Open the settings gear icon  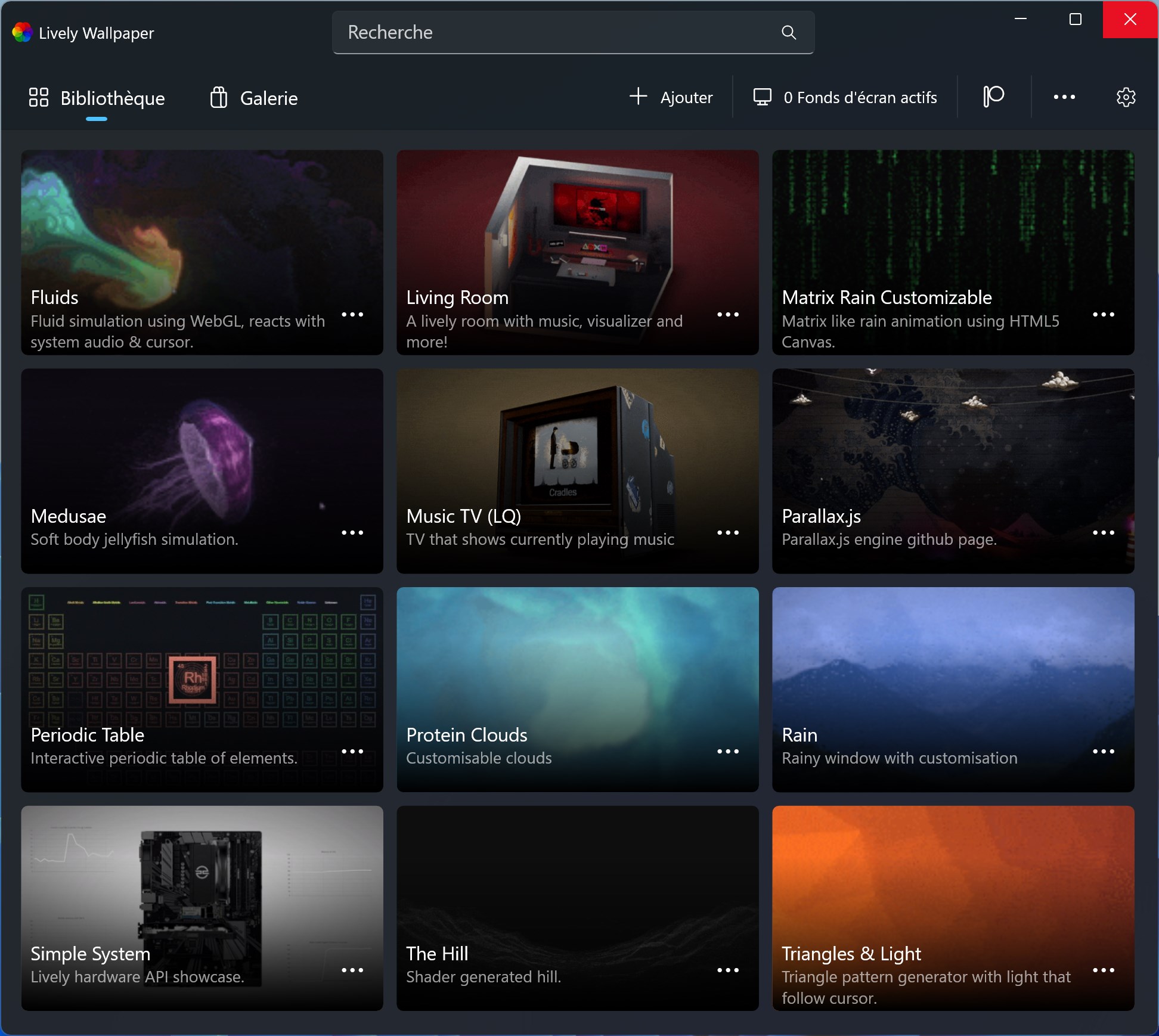pyautogui.click(x=1126, y=97)
